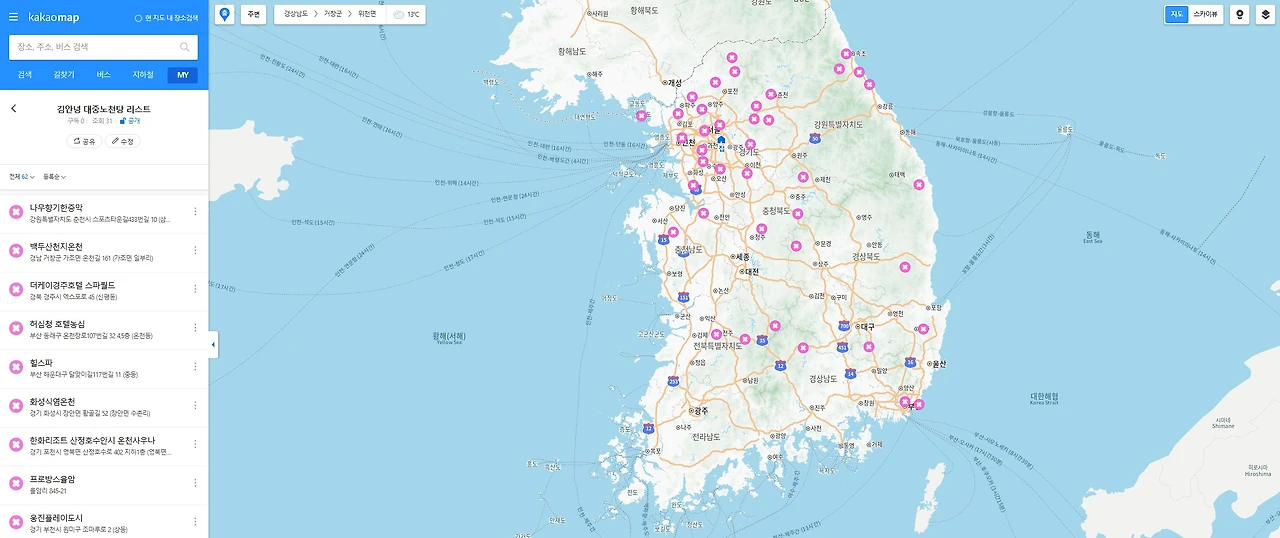Open more options for 나무향기한증막
Screen dimensions: 1280x538
[195, 212]
